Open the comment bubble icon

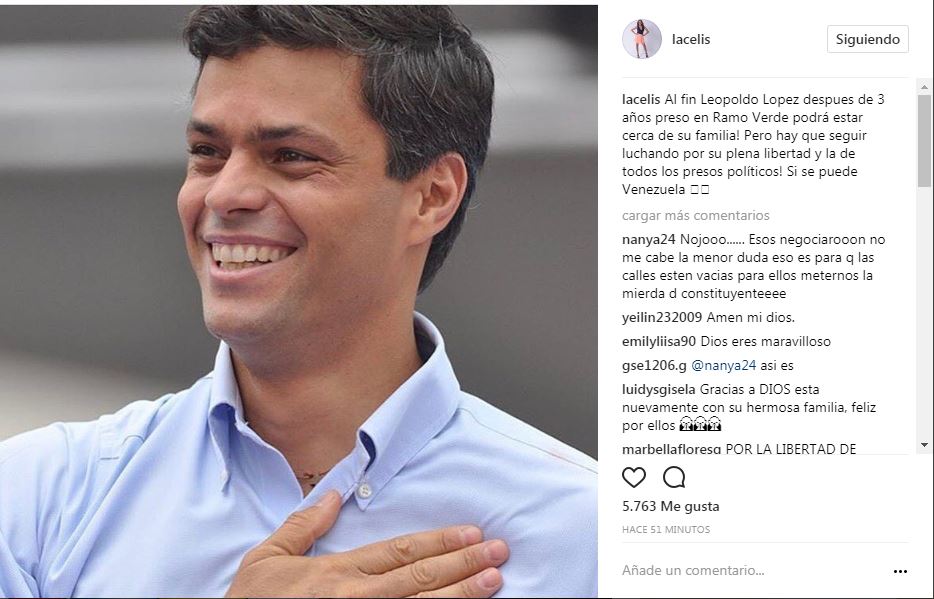tap(674, 477)
